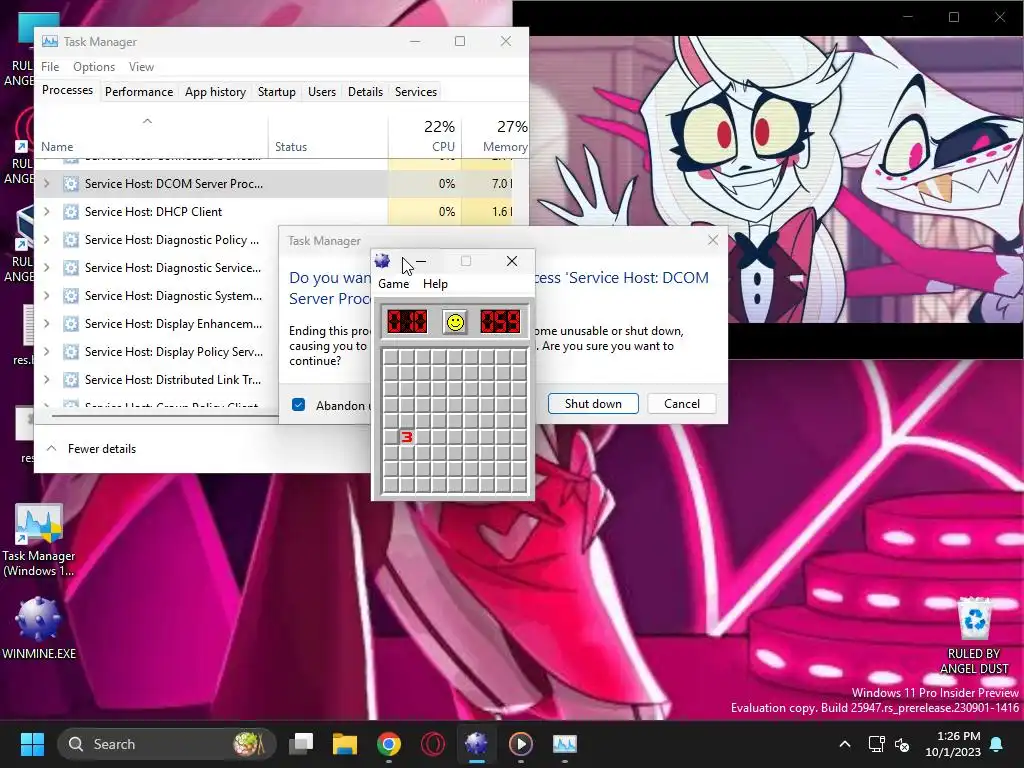This screenshot has height=768, width=1024.
Task: Close the Task Manager confirmation dialog
Action: [x=713, y=240]
